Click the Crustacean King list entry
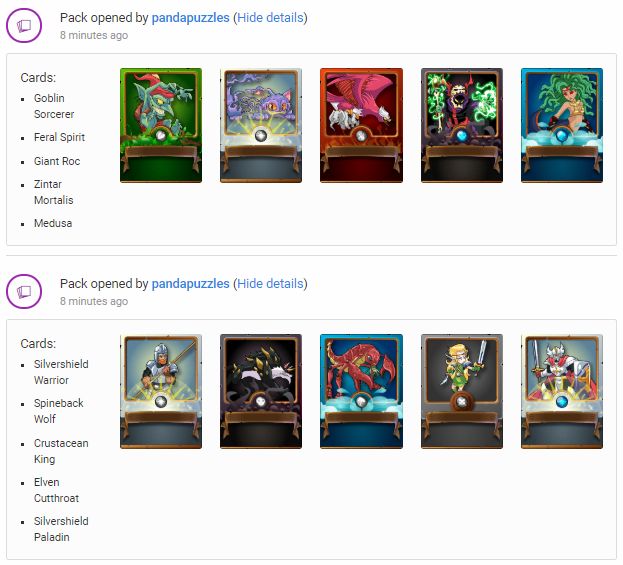The height and width of the screenshot is (565, 623). (x=61, y=451)
